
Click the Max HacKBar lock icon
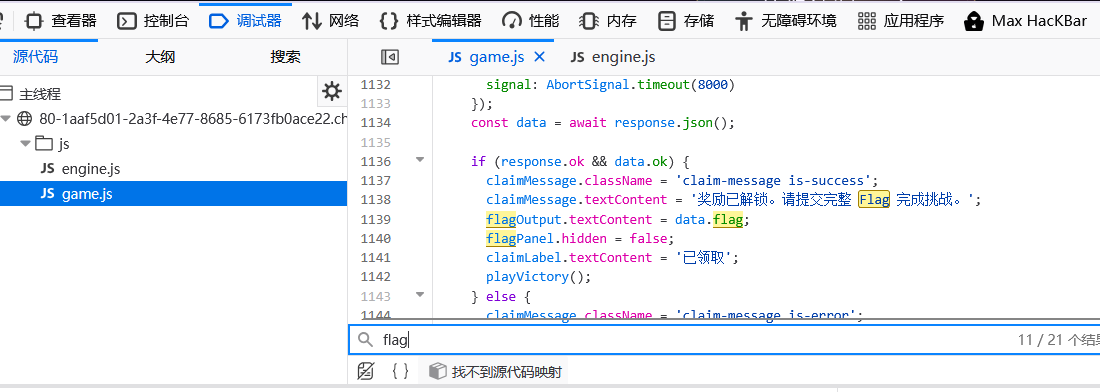(x=973, y=21)
